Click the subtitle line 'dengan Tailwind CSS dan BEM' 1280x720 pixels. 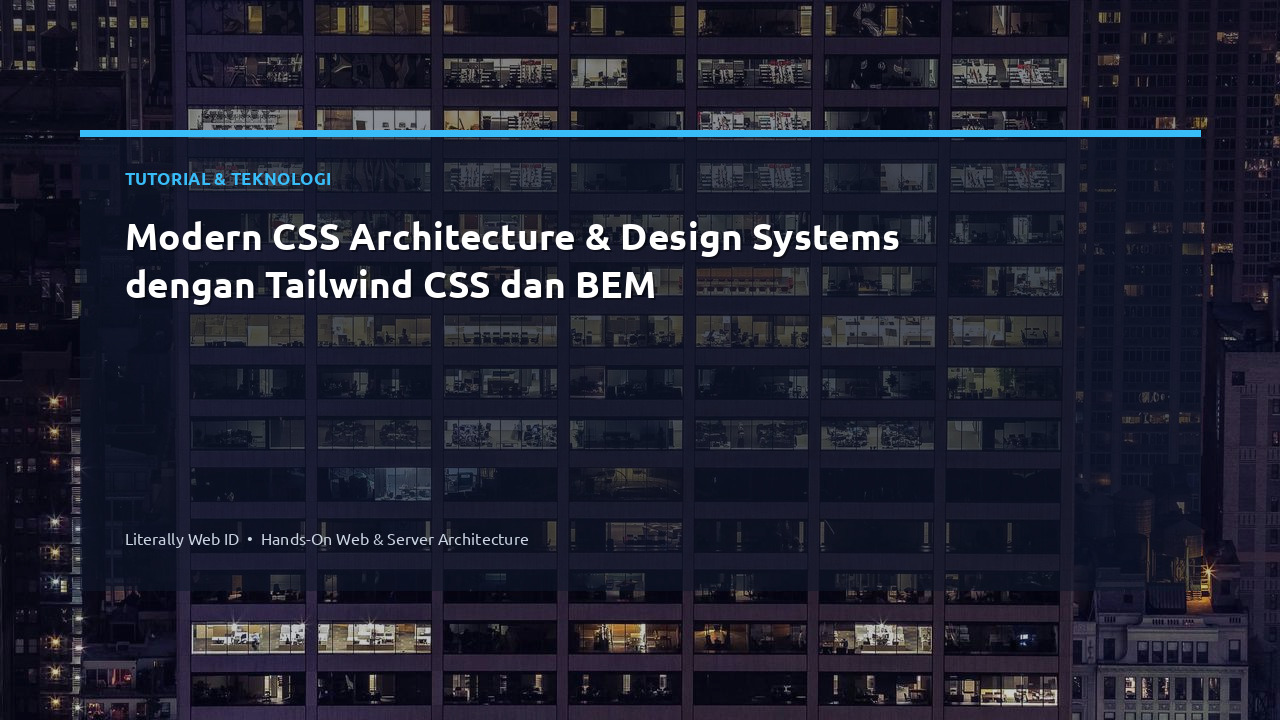[x=390, y=286]
